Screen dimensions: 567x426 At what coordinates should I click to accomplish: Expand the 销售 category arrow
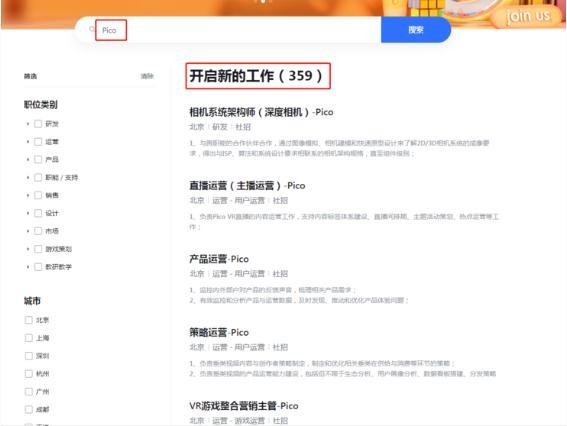click(28, 195)
